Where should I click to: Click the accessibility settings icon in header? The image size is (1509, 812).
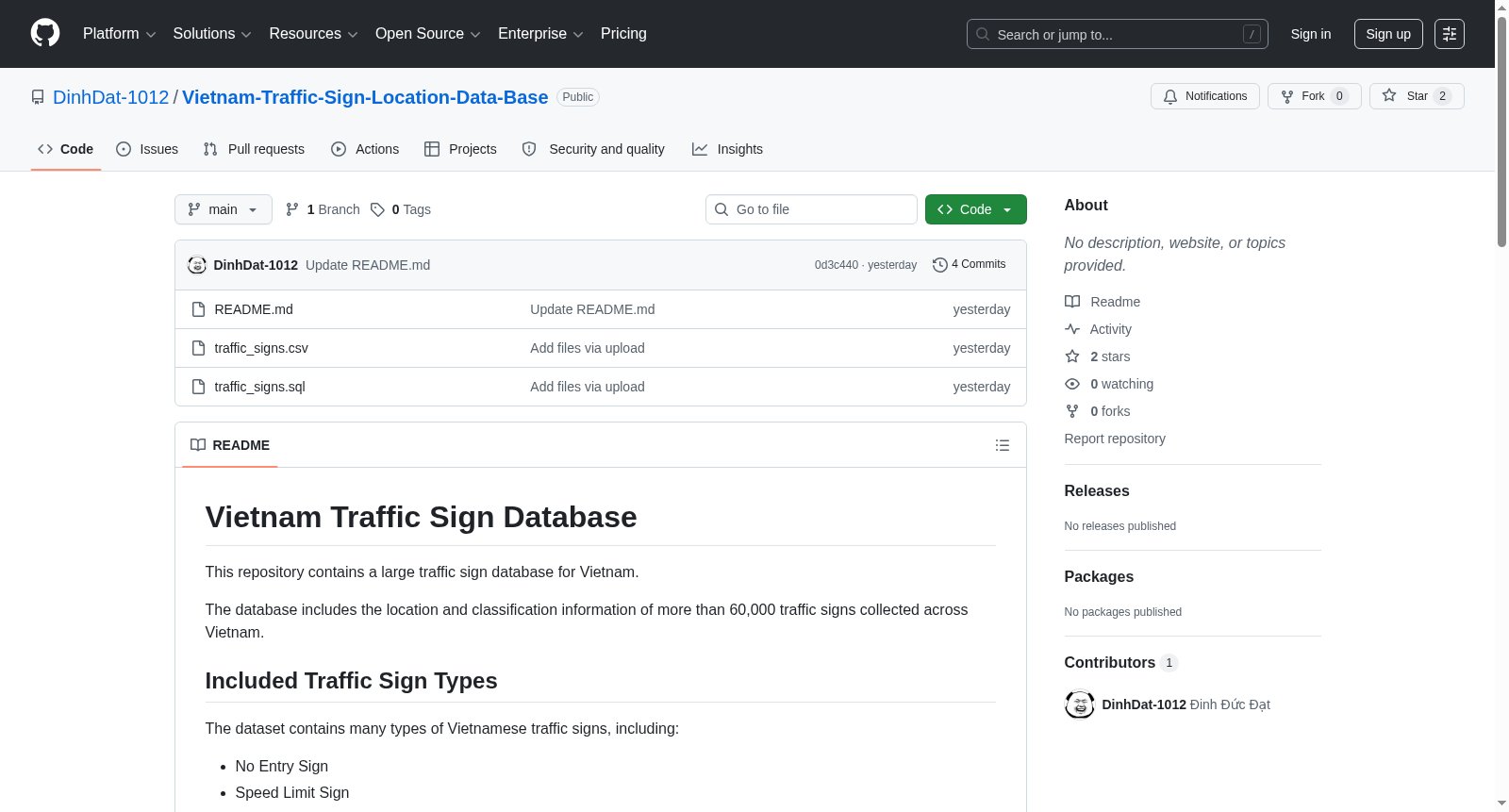(x=1449, y=34)
